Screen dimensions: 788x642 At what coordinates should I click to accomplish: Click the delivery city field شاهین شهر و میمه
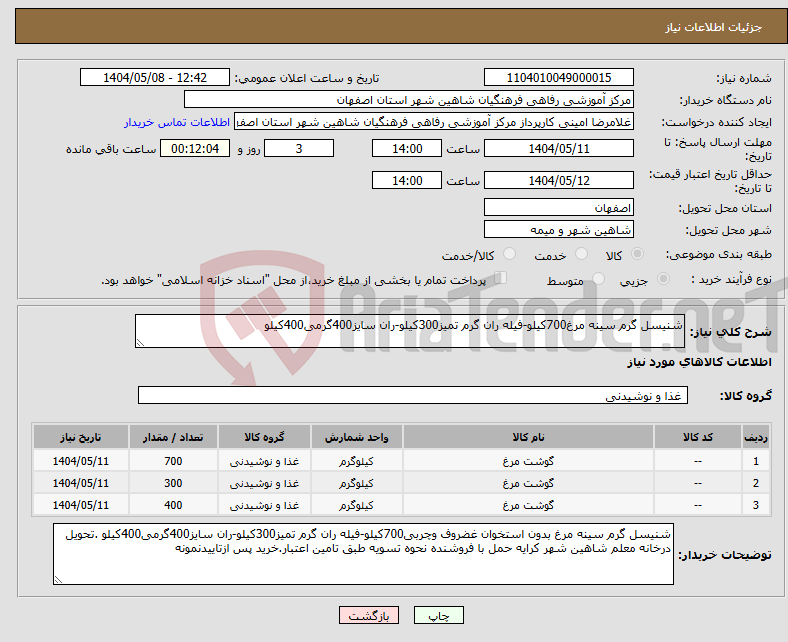558,229
